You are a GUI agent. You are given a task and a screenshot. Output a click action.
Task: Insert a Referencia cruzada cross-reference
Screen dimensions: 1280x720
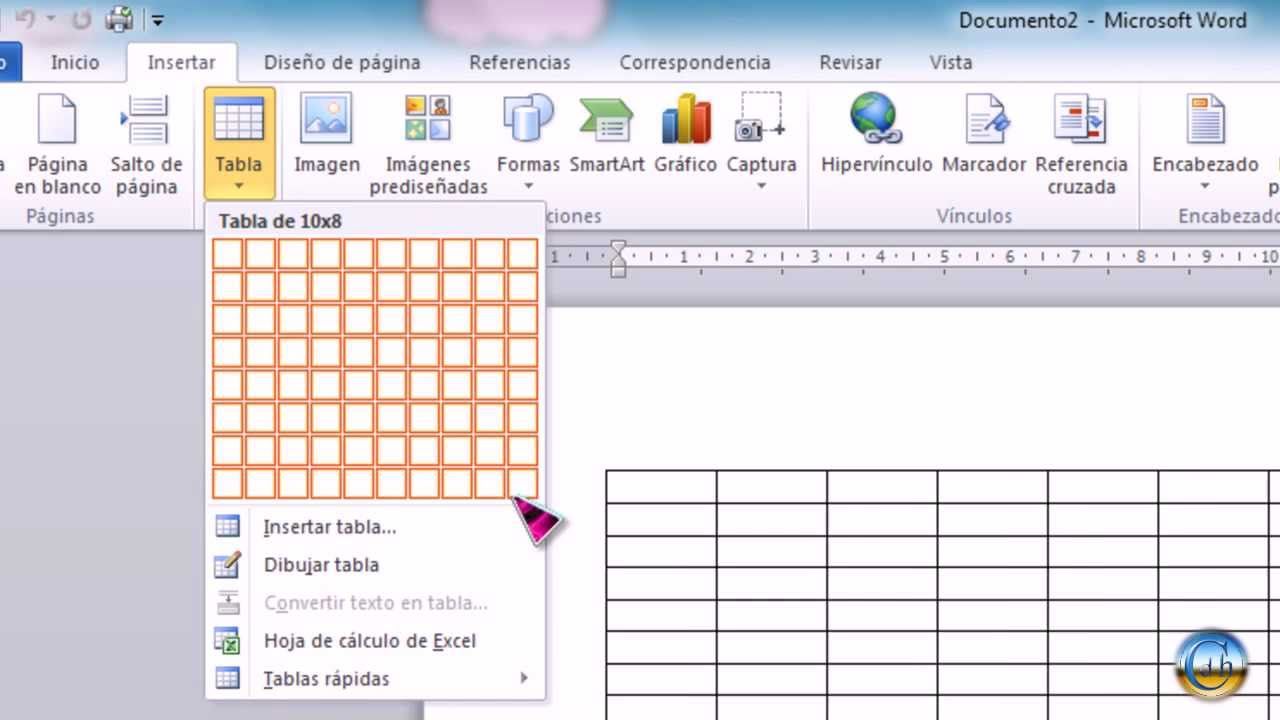point(1081,145)
